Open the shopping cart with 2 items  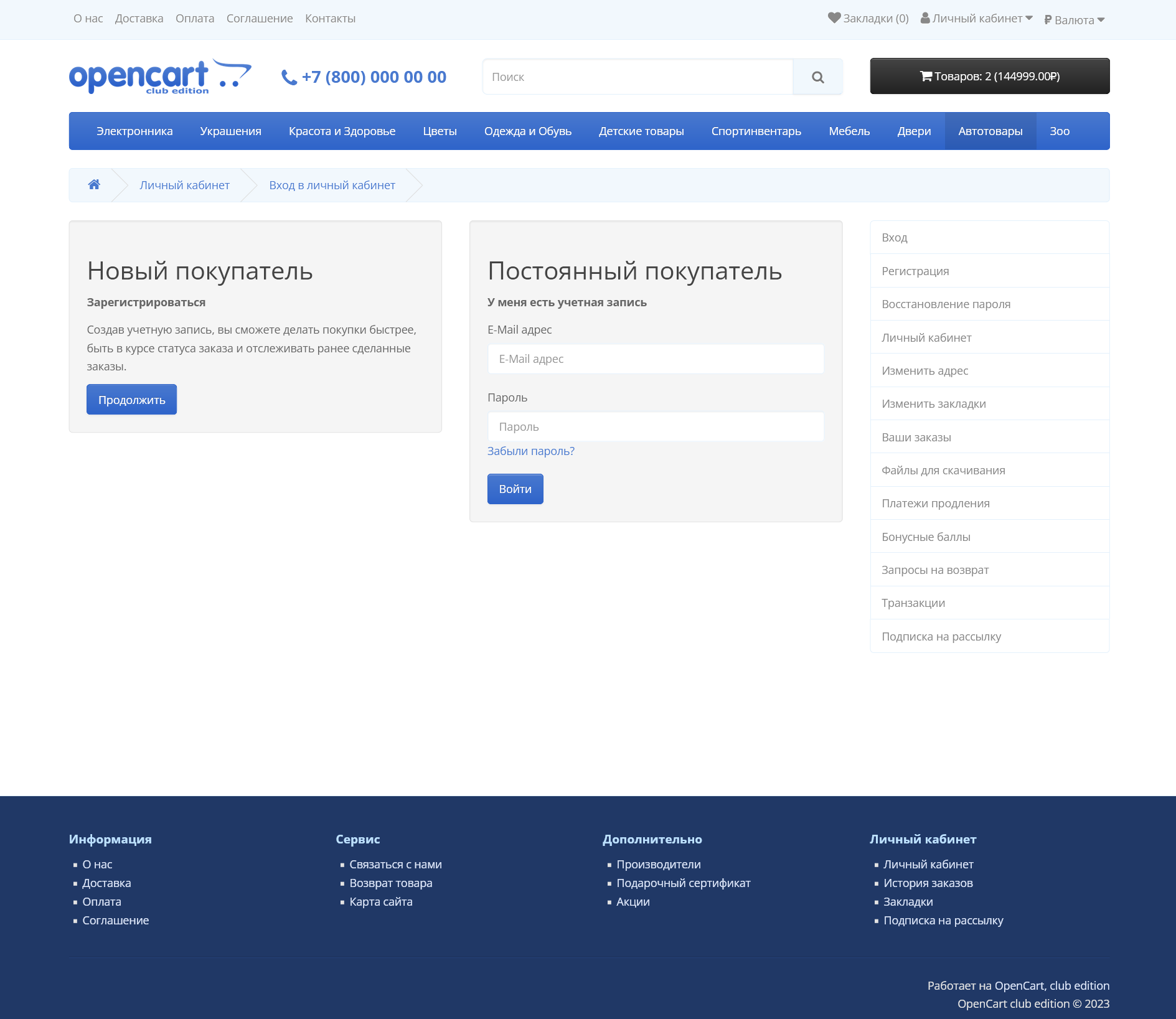(x=989, y=76)
